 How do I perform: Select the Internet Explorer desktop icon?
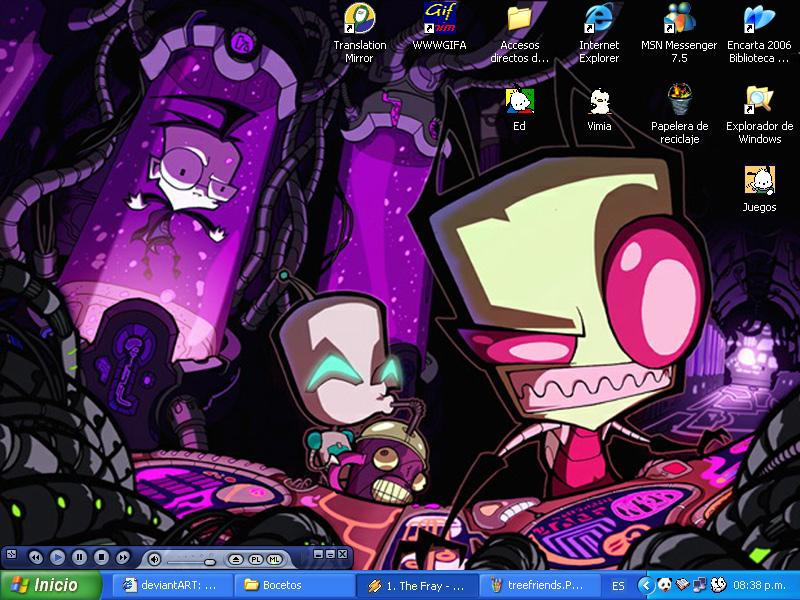(x=599, y=33)
